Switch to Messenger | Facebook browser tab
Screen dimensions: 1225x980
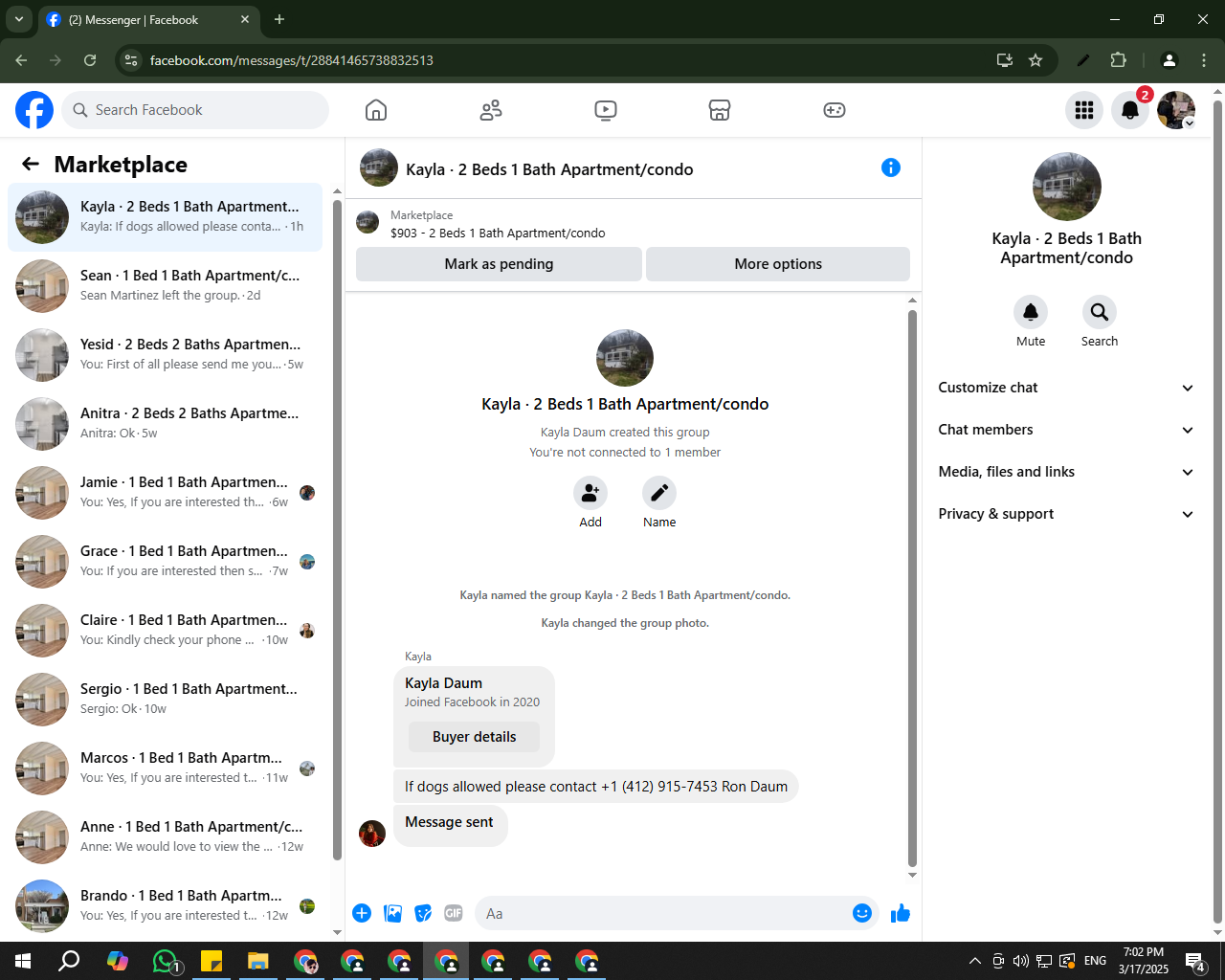pos(148,19)
